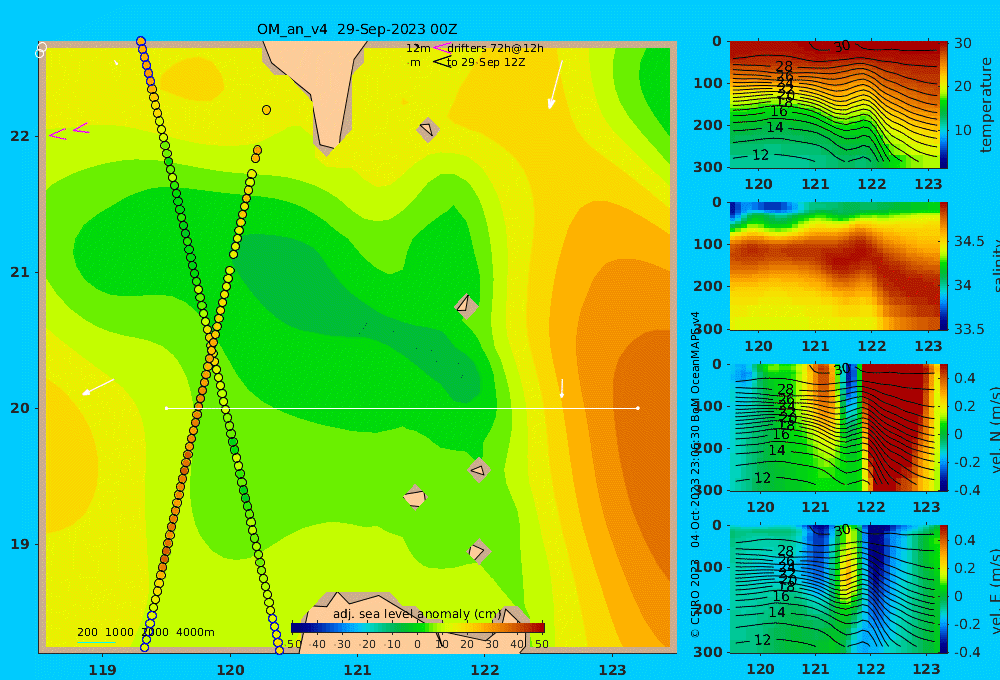Screen dimensions: 1000x680
Task: Click the small island just east of Taiwan's southern tip
Action: (x=428, y=129)
